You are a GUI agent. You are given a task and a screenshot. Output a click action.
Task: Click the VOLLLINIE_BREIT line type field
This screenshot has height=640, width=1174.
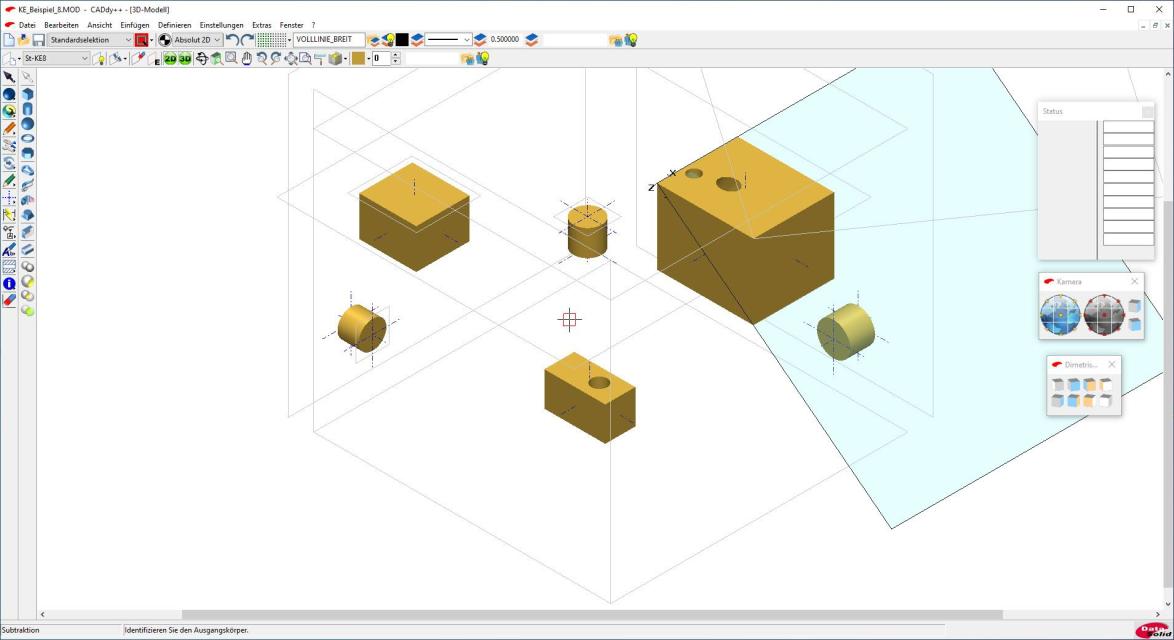click(x=329, y=40)
